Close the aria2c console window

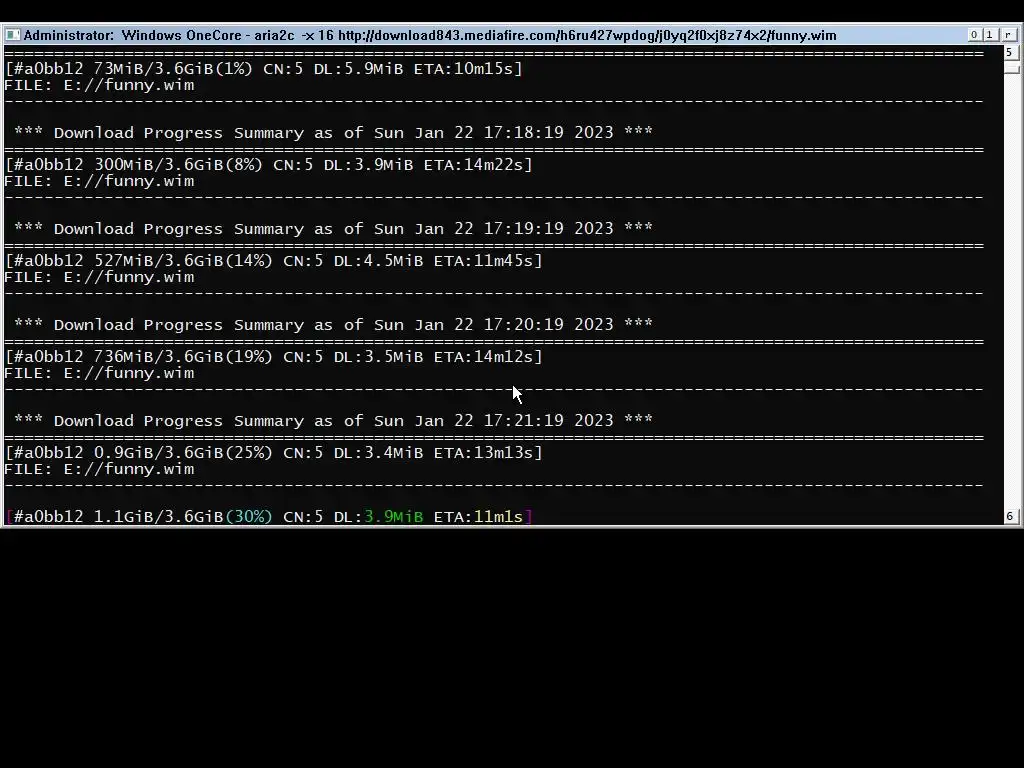tap(1008, 35)
